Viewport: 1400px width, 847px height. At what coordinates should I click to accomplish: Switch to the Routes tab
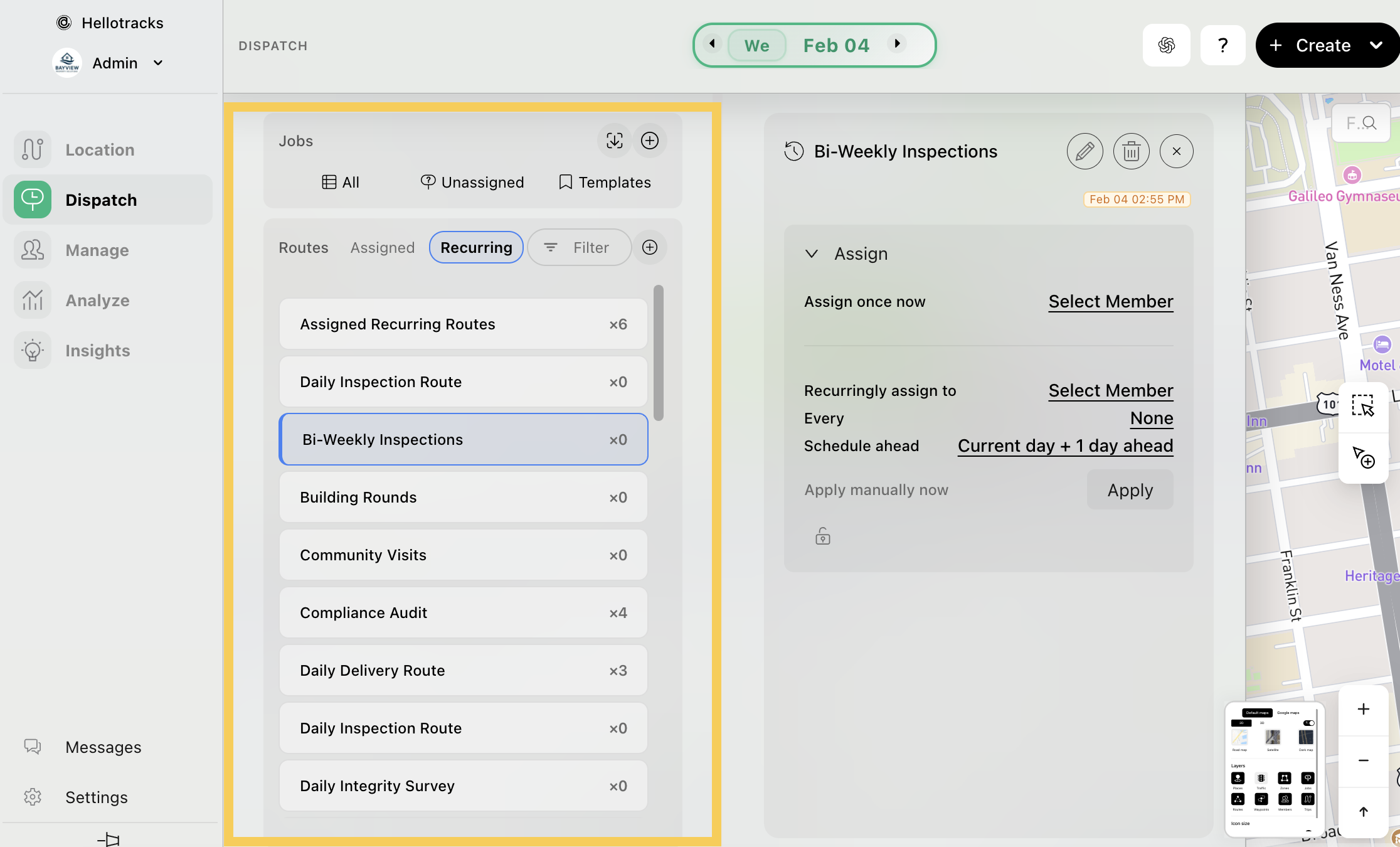303,247
